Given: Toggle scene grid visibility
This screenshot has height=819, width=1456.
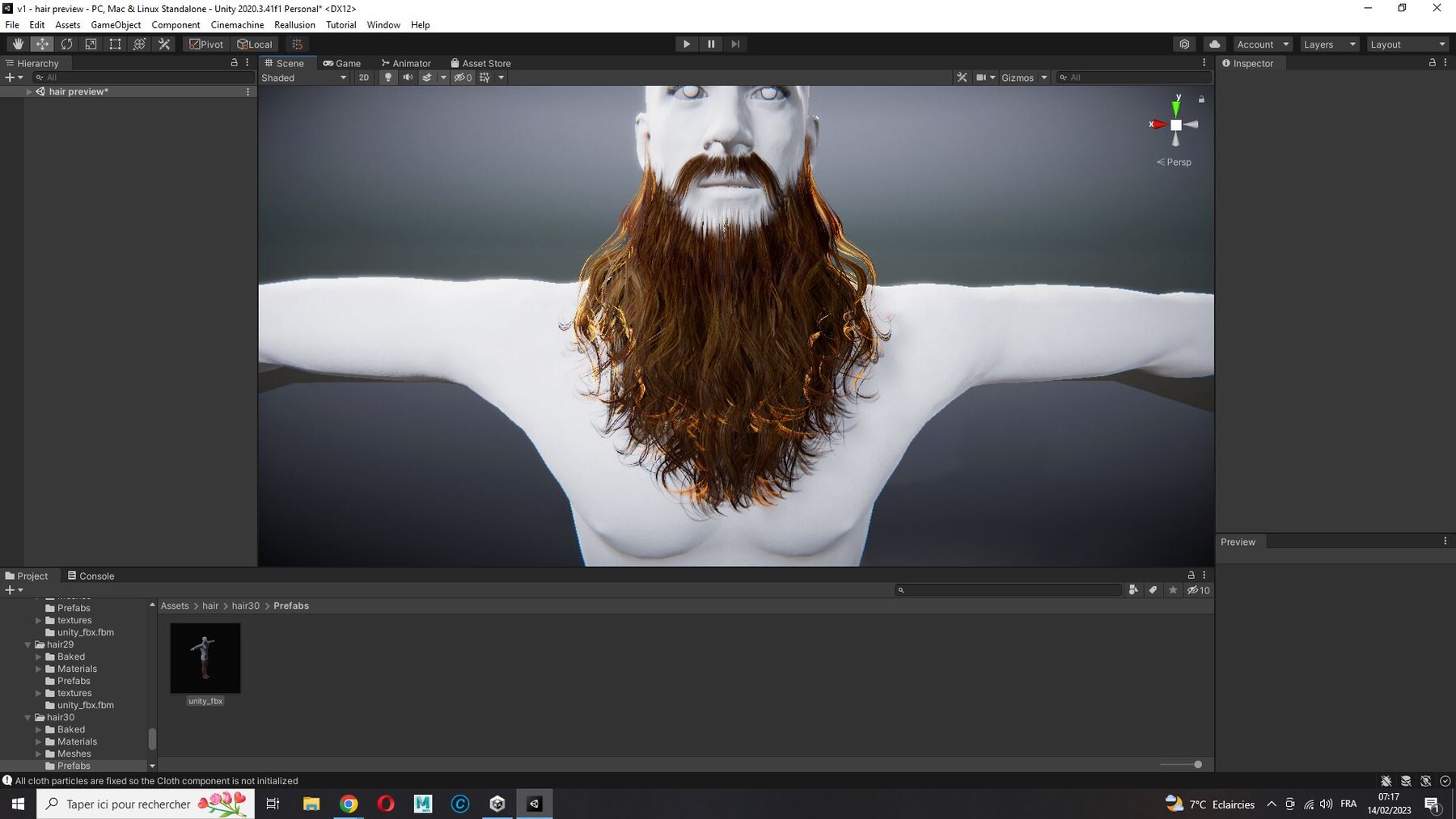Looking at the screenshot, I should click(x=485, y=78).
